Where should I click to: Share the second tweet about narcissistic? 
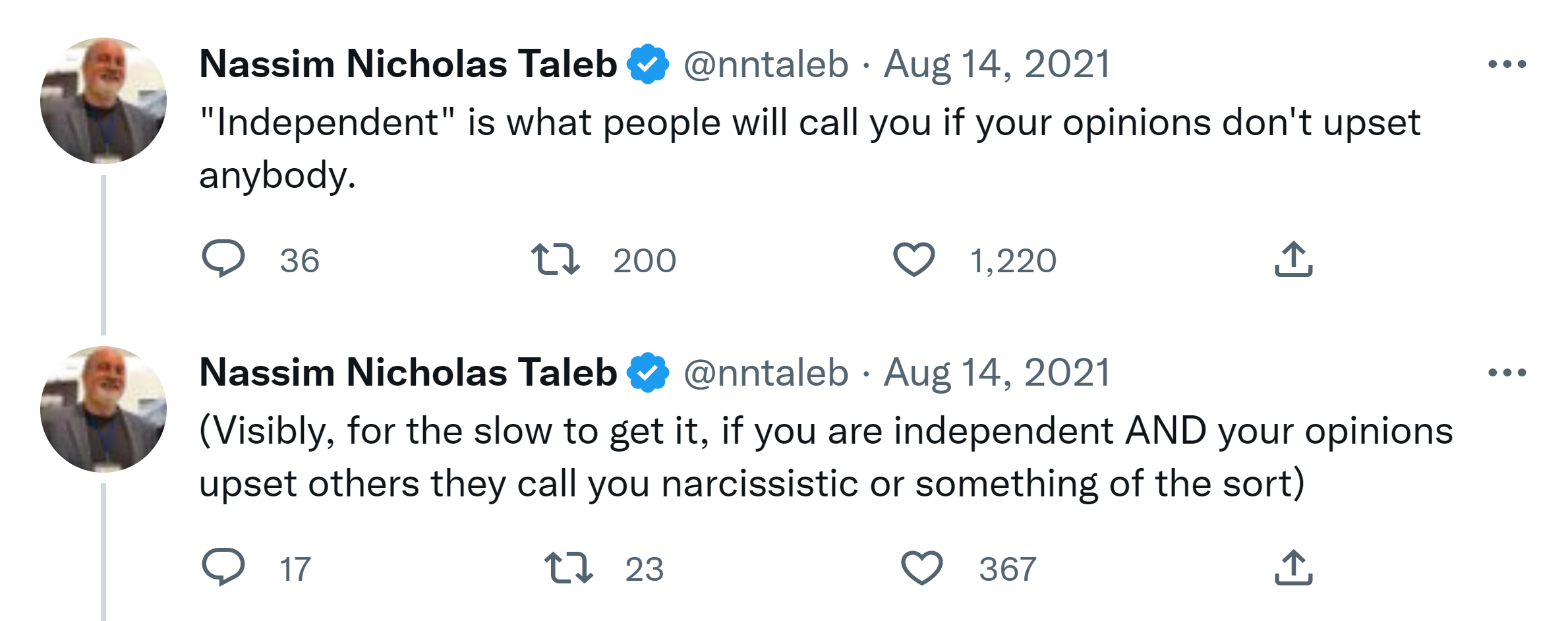[1293, 568]
